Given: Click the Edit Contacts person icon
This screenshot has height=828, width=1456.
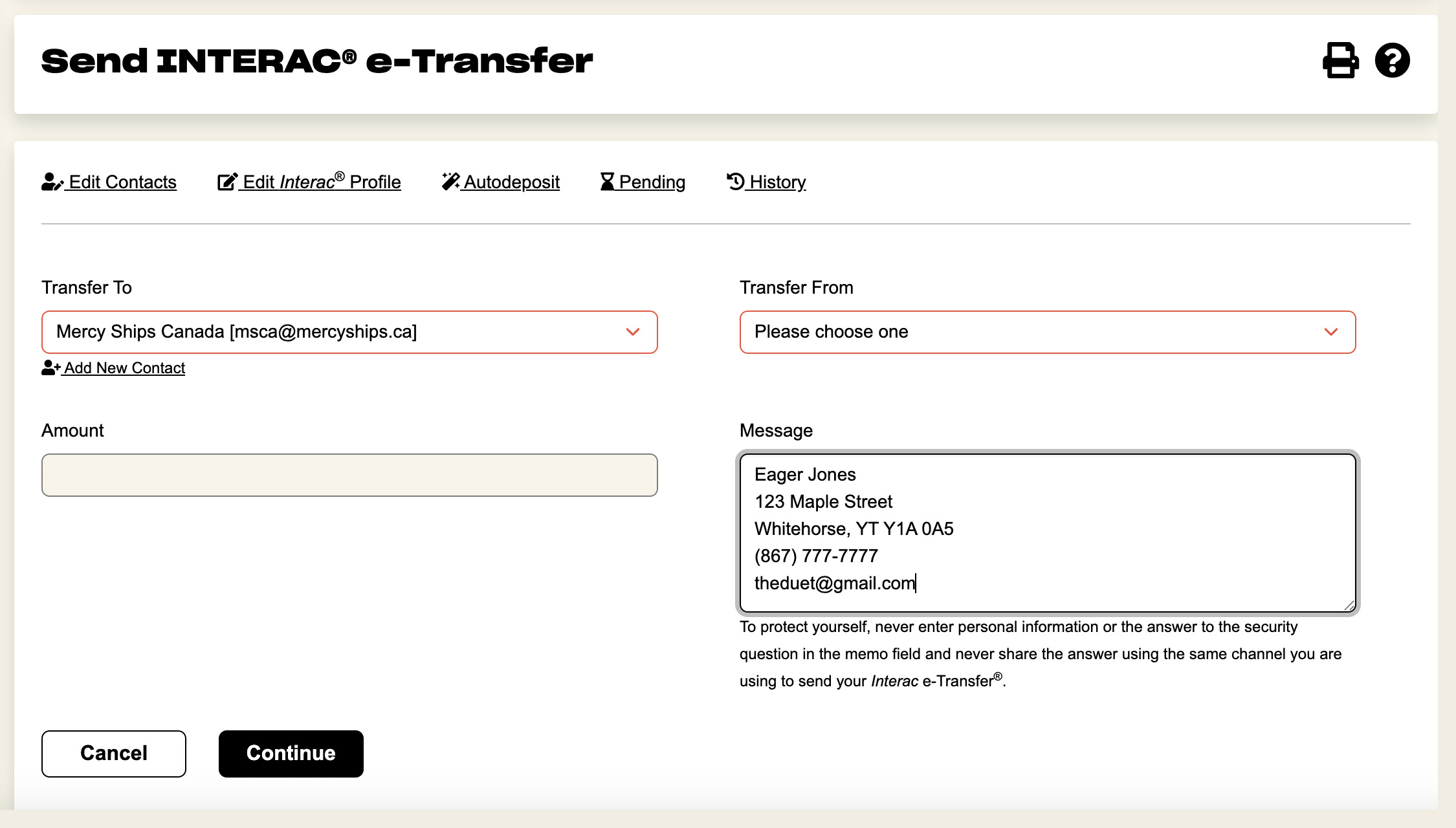Looking at the screenshot, I should pos(52,182).
